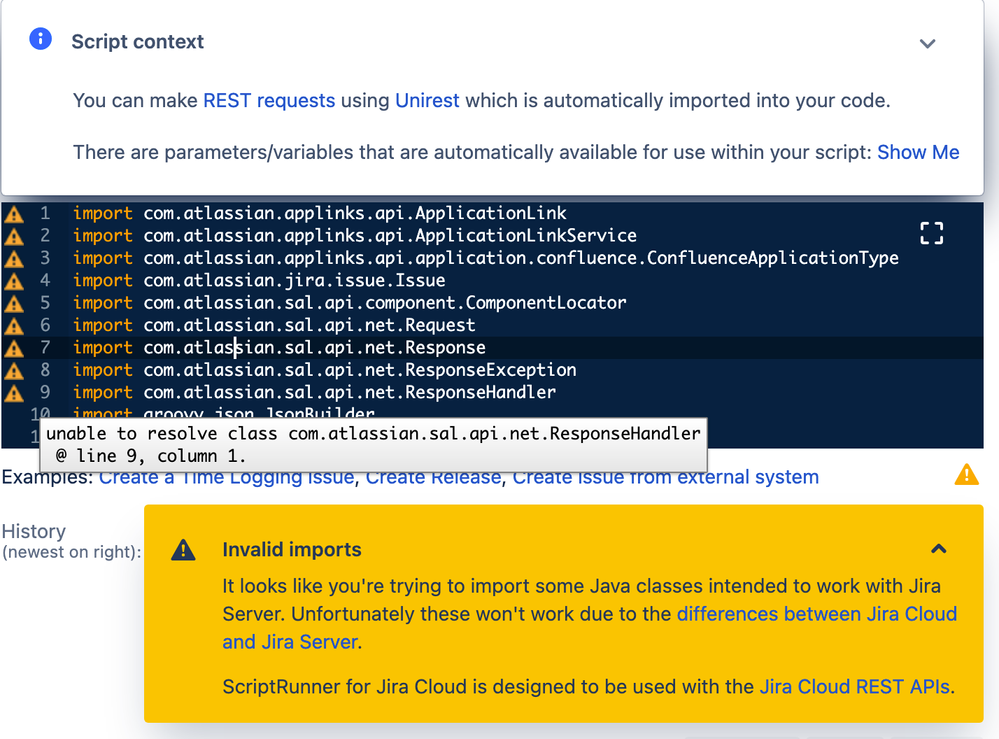Click code line importing ResponseException
The height and width of the screenshot is (739, 999).
tap(324, 370)
